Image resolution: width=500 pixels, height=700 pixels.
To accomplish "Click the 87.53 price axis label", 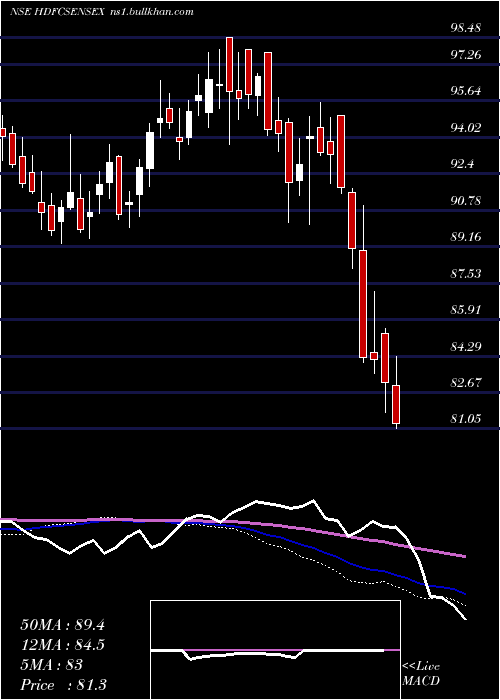I will pyautogui.click(x=465, y=273).
